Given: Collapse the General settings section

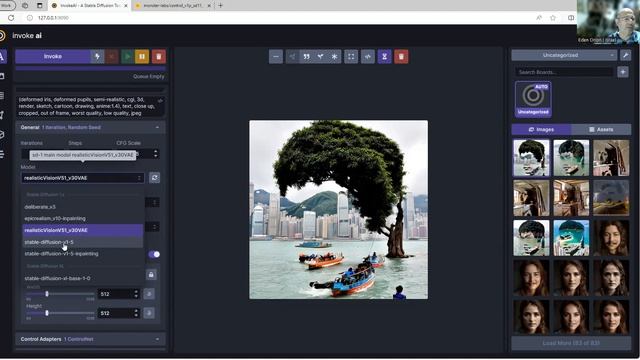Looking at the screenshot, I should [x=91, y=127].
